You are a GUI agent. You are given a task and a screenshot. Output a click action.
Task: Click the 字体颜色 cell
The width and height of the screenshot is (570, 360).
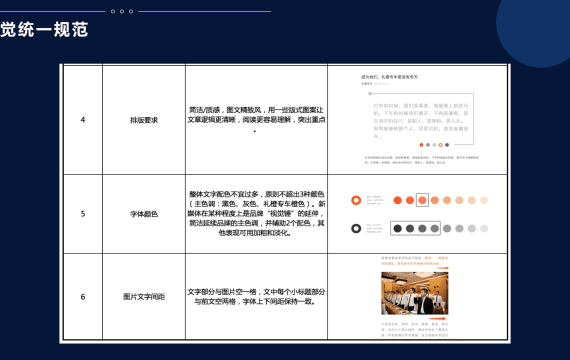(x=144, y=214)
